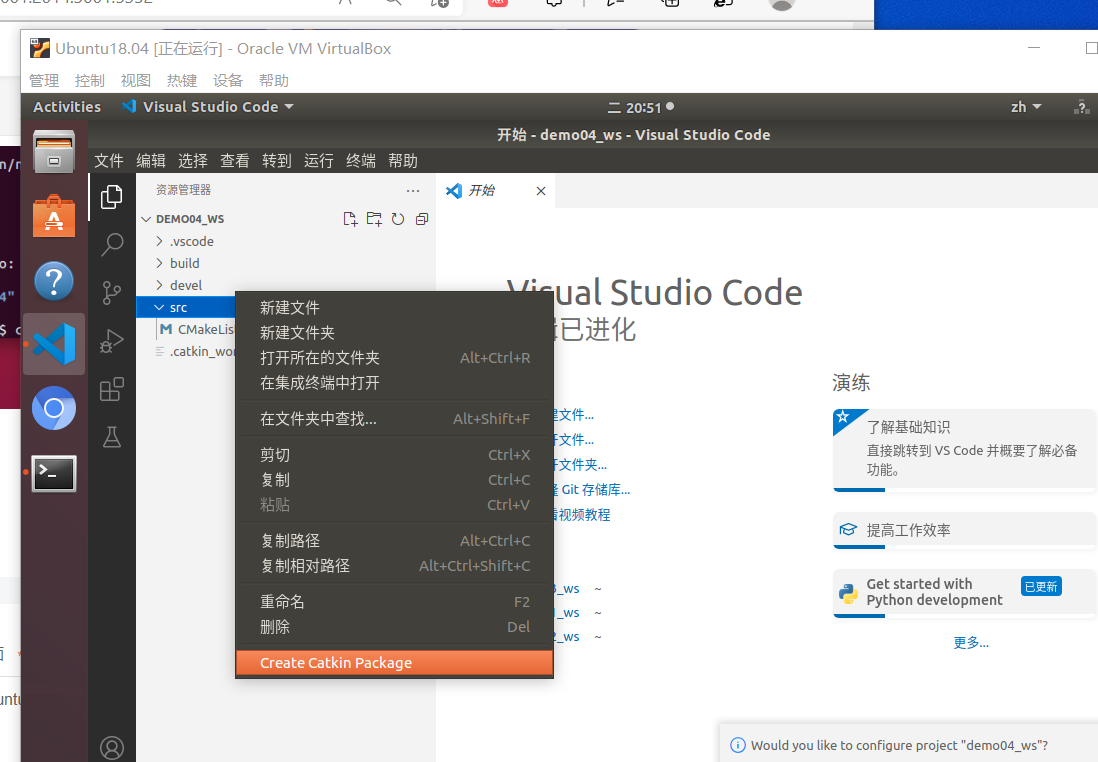This screenshot has height=762, width=1098.
Task: Open the Extensions view icon
Action: (112, 389)
